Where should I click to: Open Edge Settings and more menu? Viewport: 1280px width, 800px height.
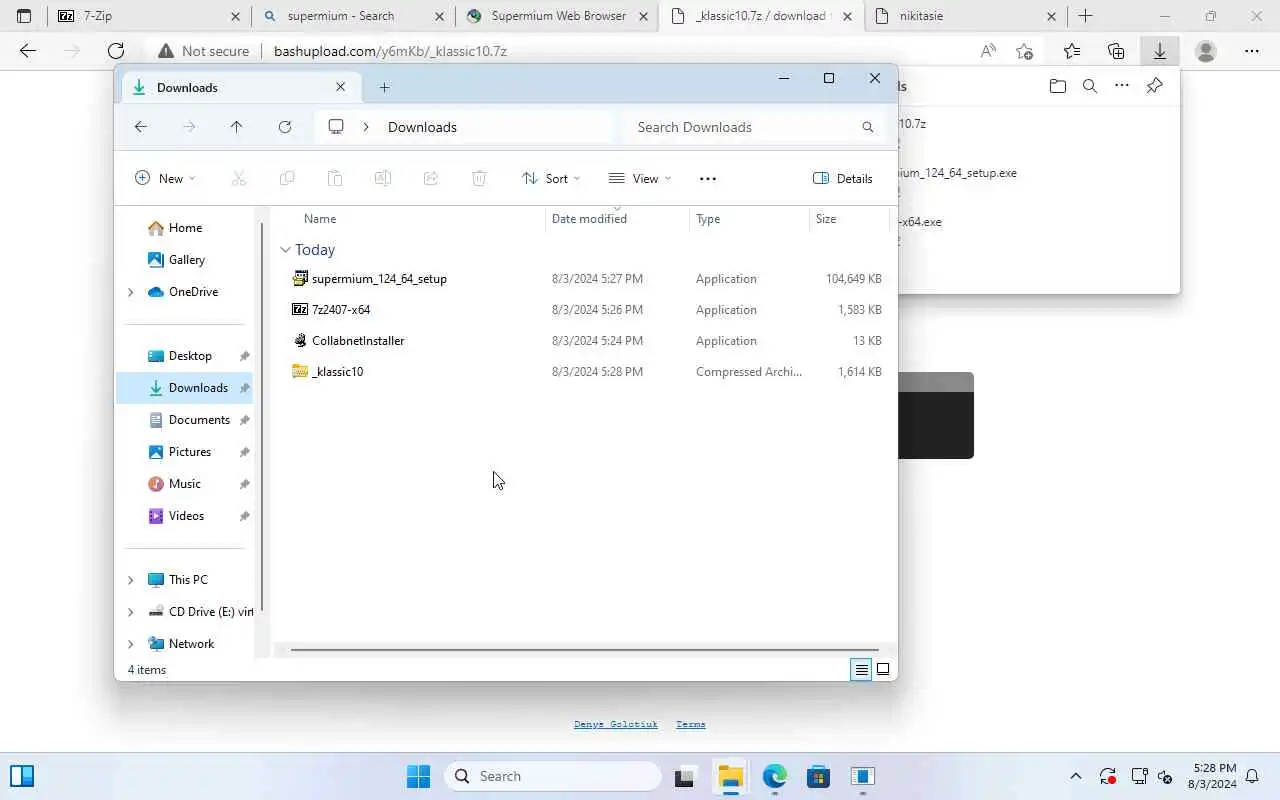pos(1252,51)
